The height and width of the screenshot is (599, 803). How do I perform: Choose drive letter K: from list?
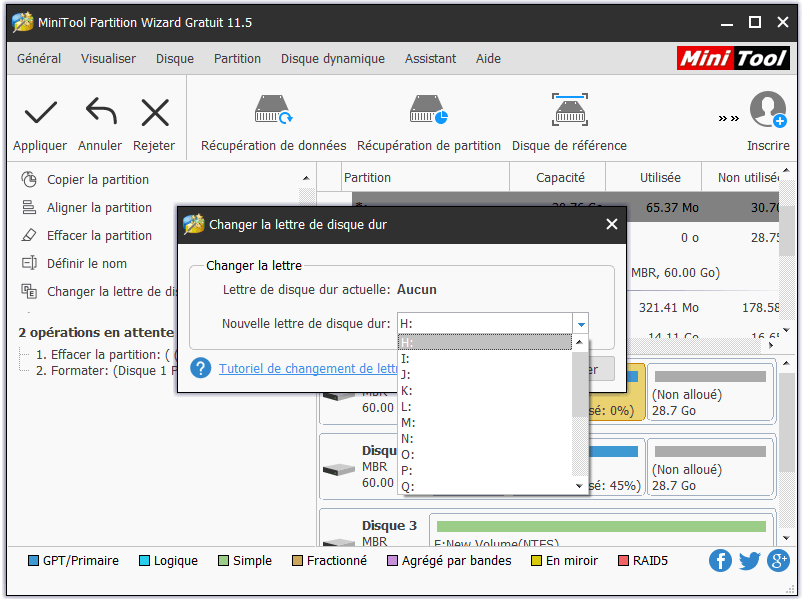(484, 391)
